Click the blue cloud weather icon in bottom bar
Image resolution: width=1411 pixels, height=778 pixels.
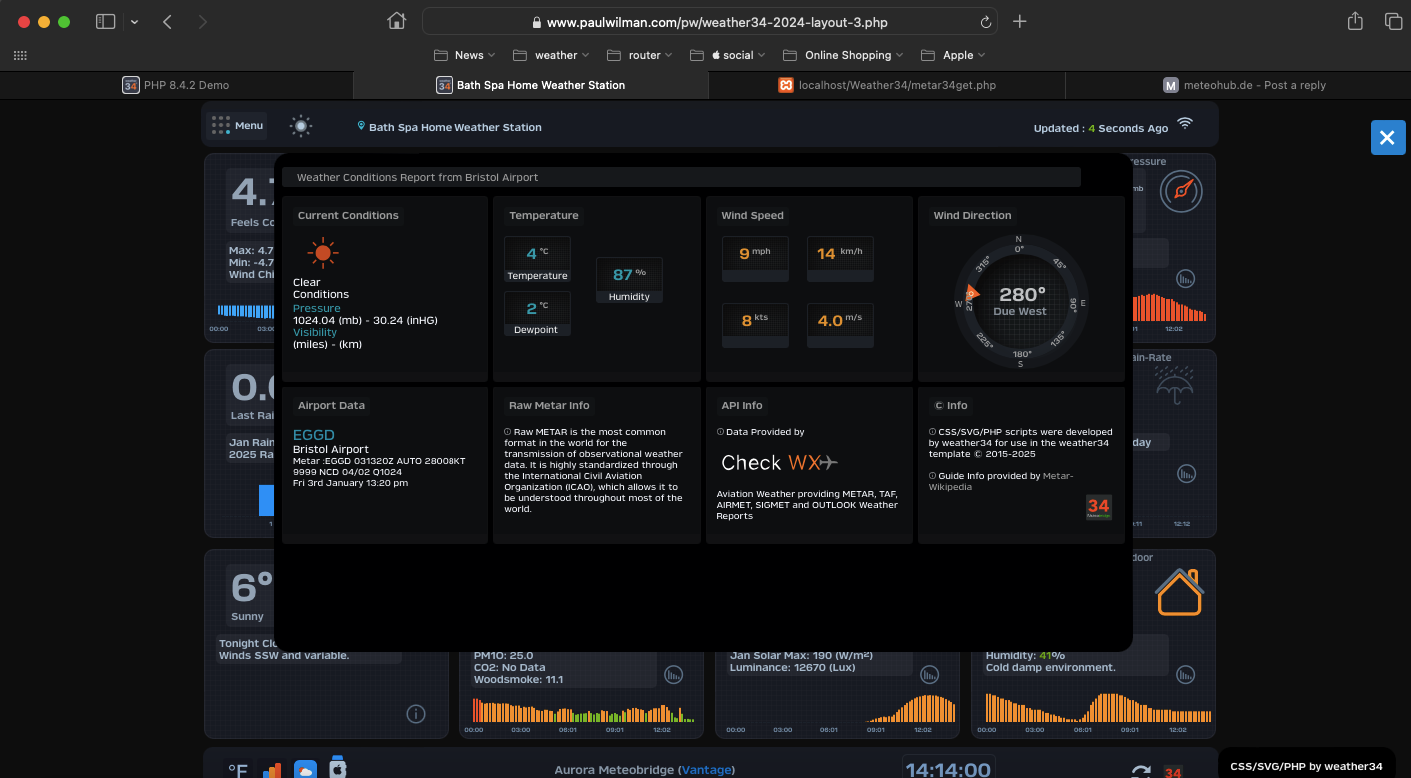(305, 769)
